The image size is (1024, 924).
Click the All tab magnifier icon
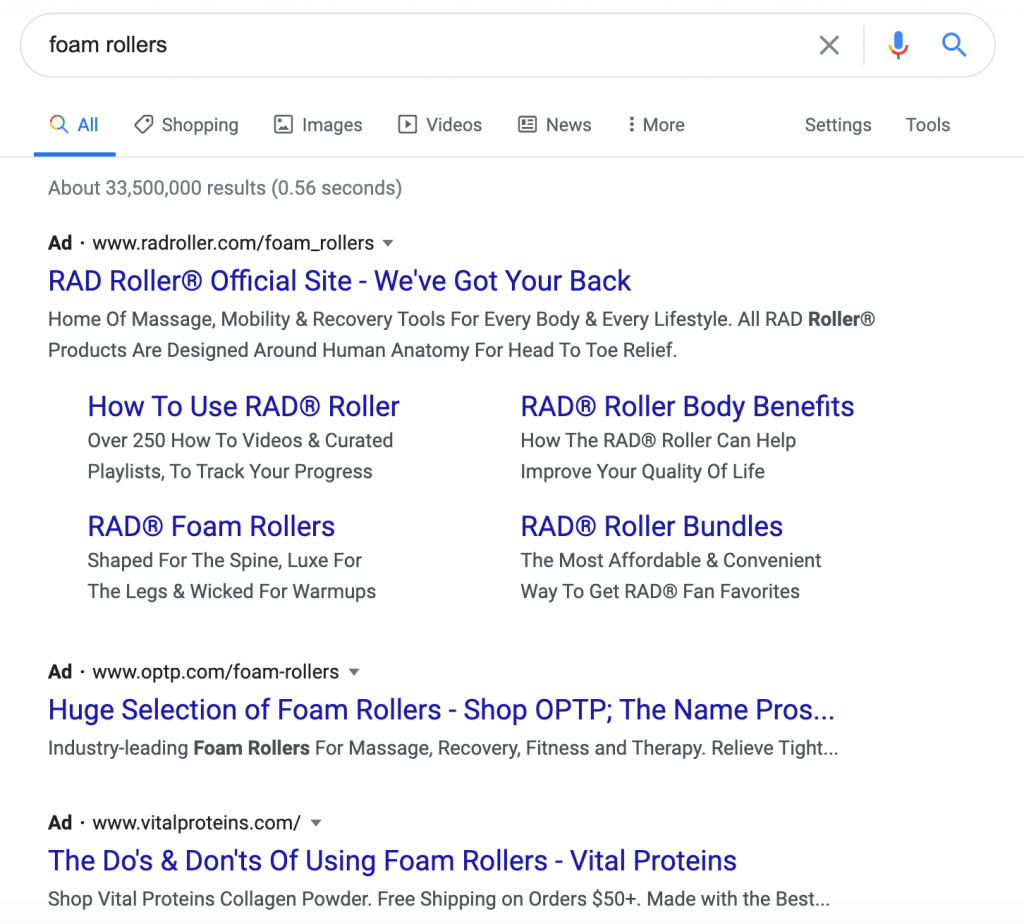[59, 124]
